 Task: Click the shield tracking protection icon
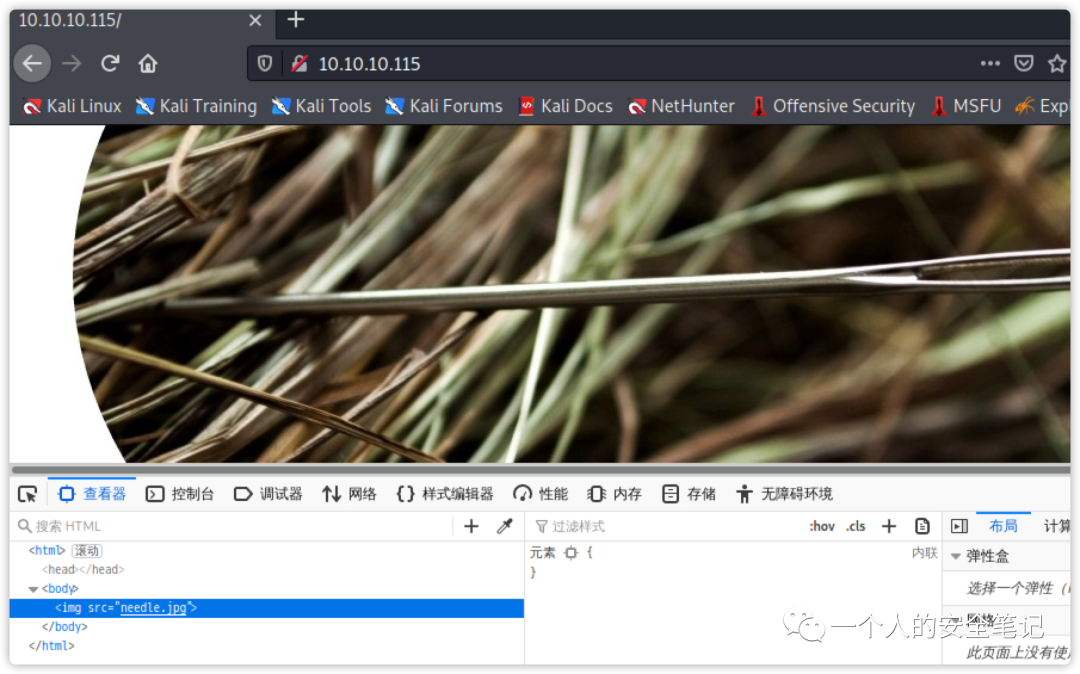click(x=264, y=64)
